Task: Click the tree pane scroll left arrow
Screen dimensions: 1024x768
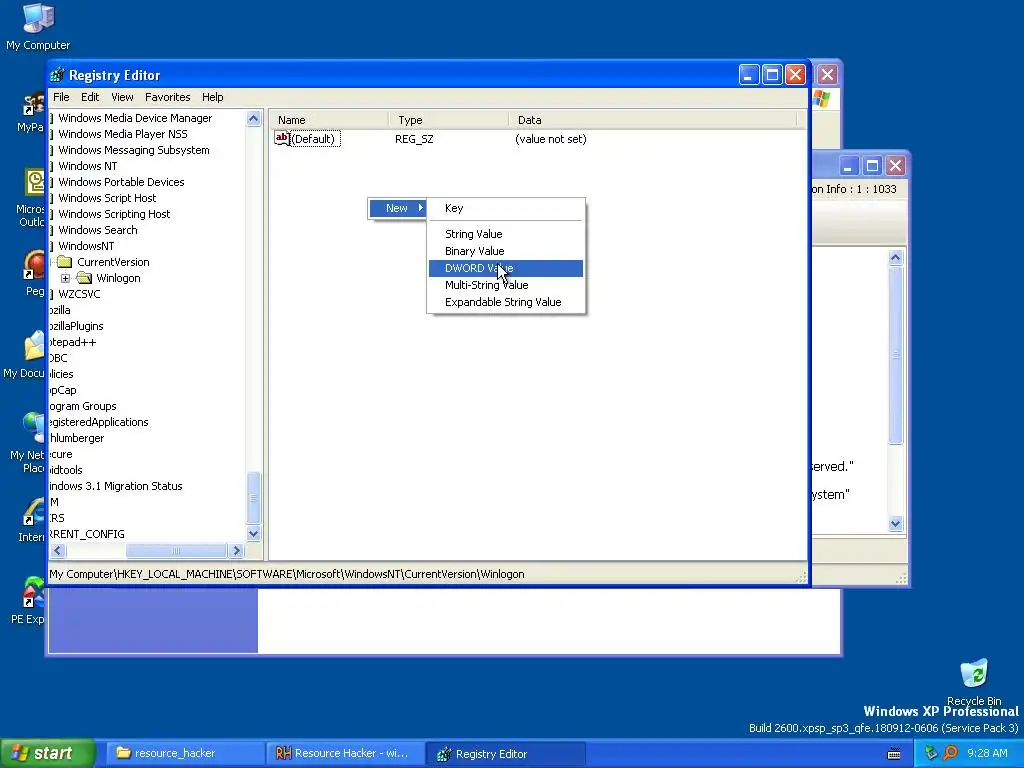Action: [57, 551]
